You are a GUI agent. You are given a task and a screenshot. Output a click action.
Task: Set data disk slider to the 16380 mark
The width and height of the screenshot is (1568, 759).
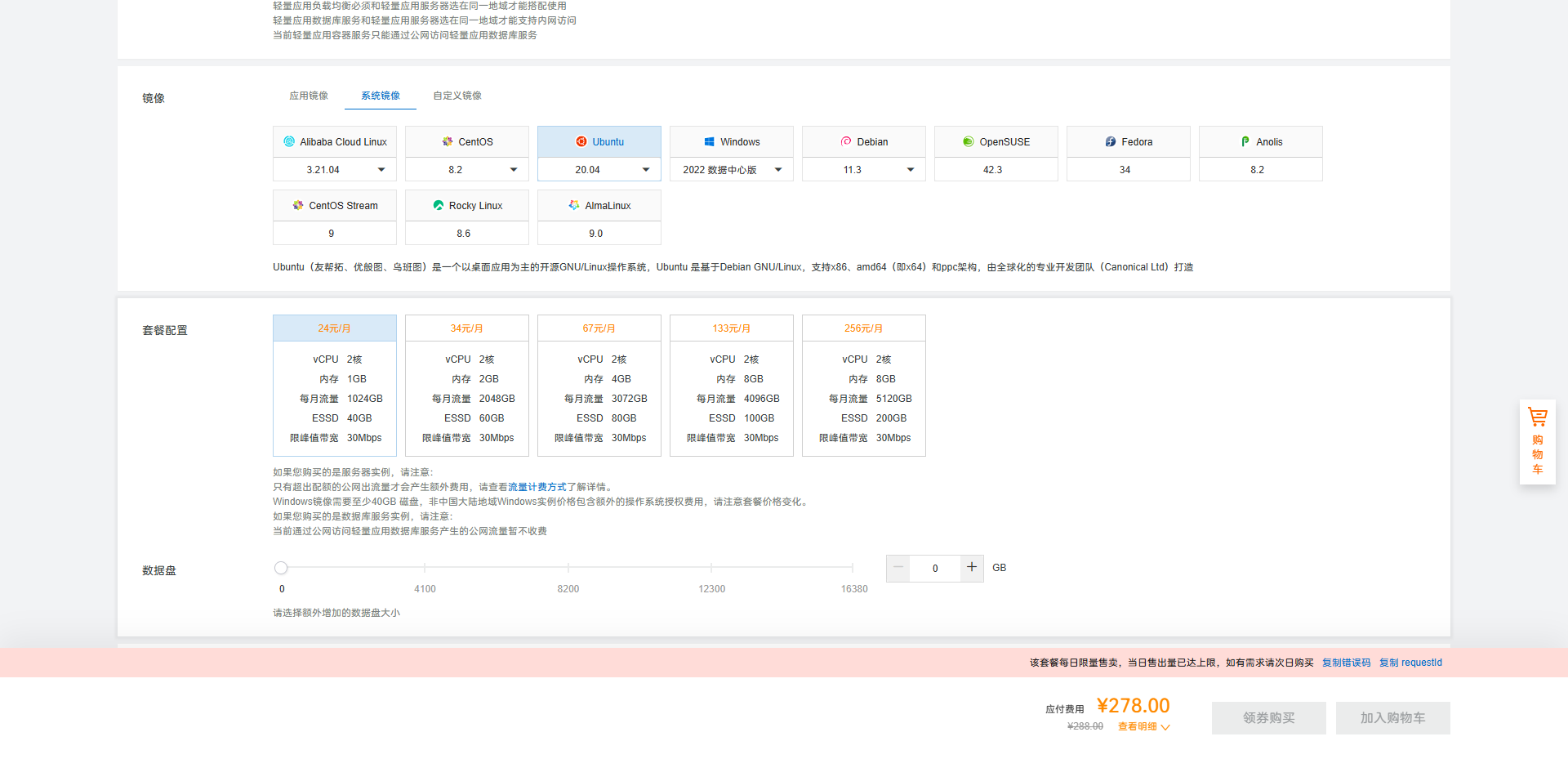(x=853, y=568)
